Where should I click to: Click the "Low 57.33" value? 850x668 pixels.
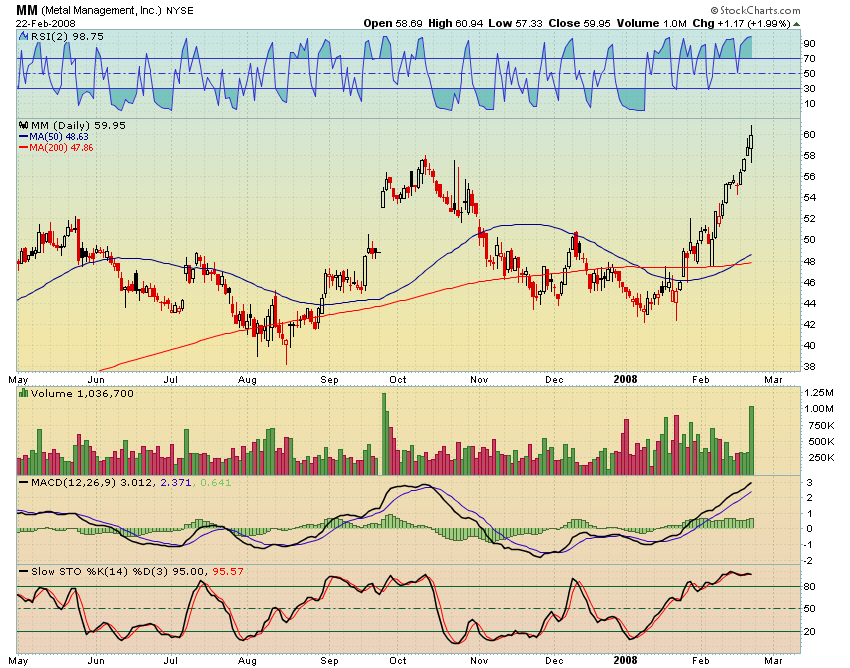pyautogui.click(x=515, y=23)
